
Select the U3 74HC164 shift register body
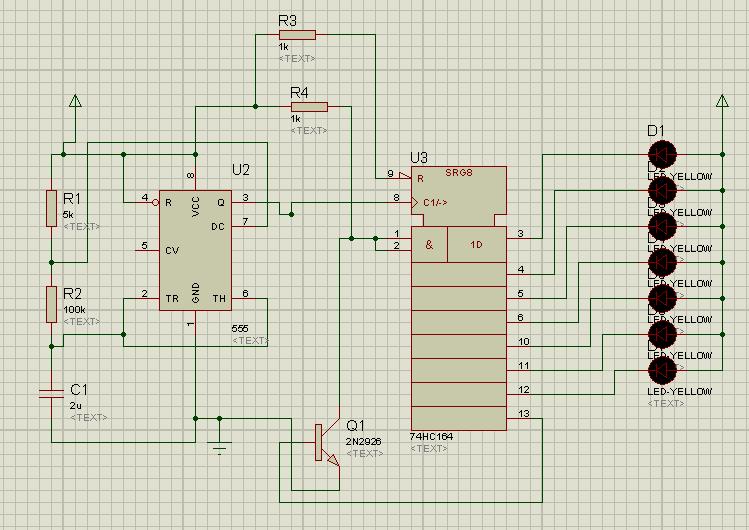point(459,298)
